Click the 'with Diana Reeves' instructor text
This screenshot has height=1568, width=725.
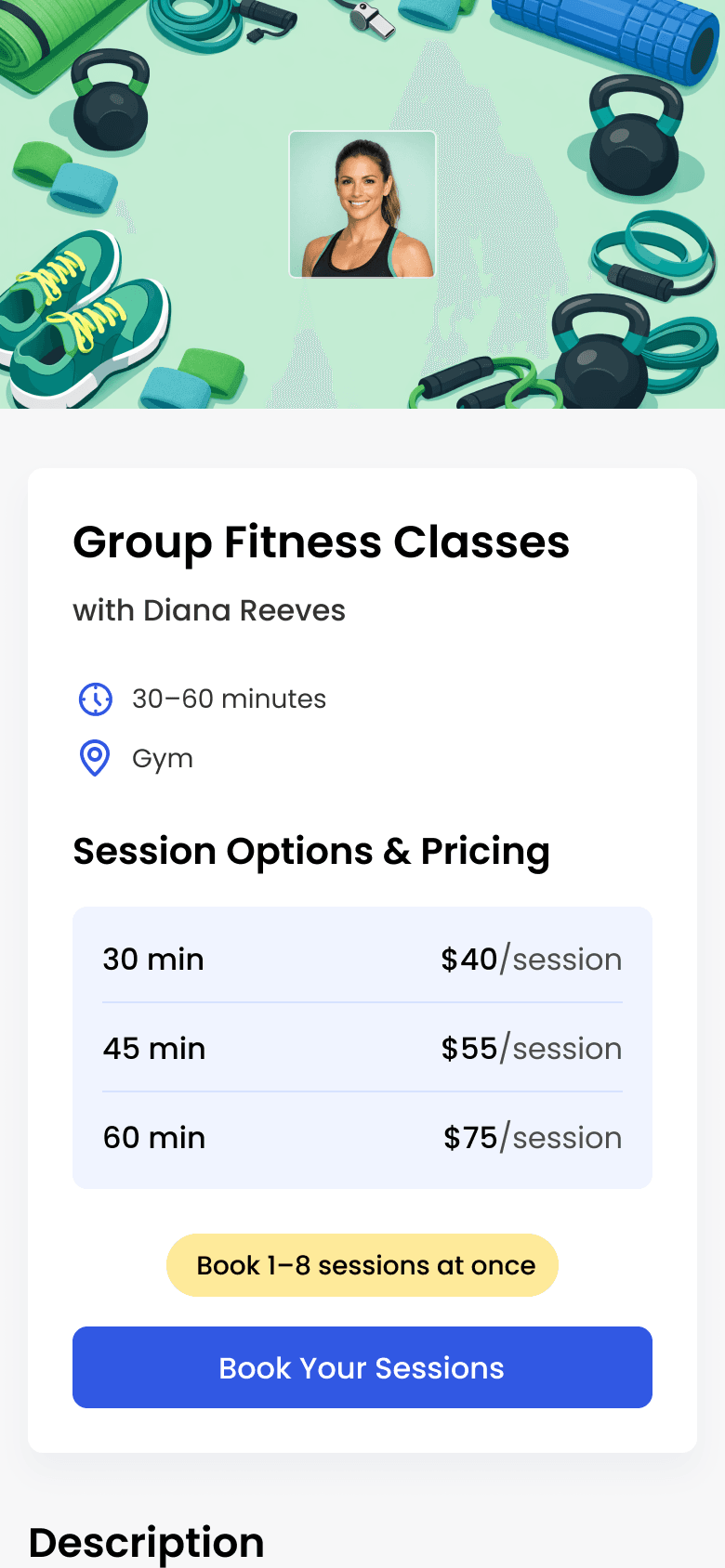click(x=209, y=610)
